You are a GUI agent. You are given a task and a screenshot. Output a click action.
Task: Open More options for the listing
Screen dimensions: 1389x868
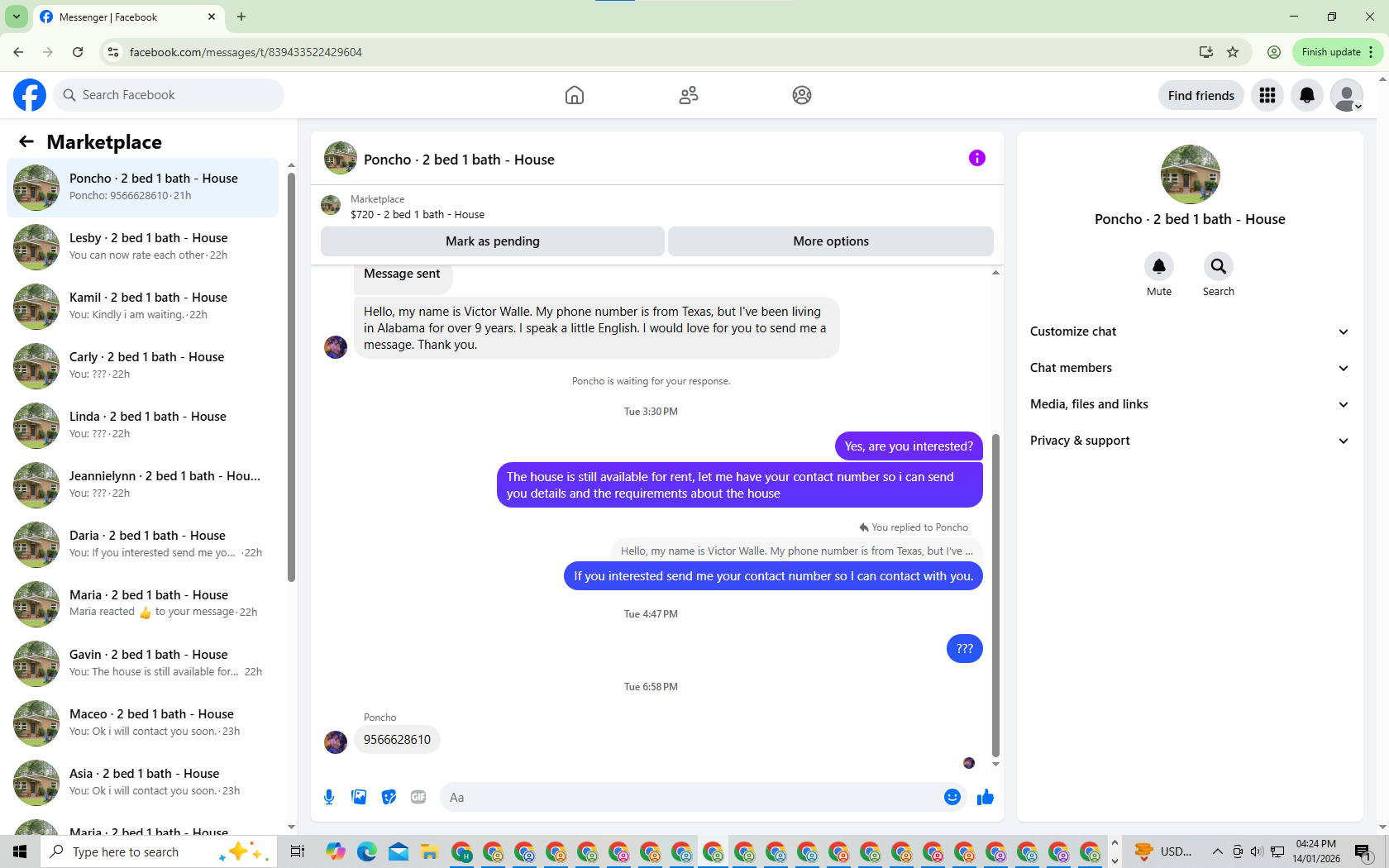[x=831, y=241]
